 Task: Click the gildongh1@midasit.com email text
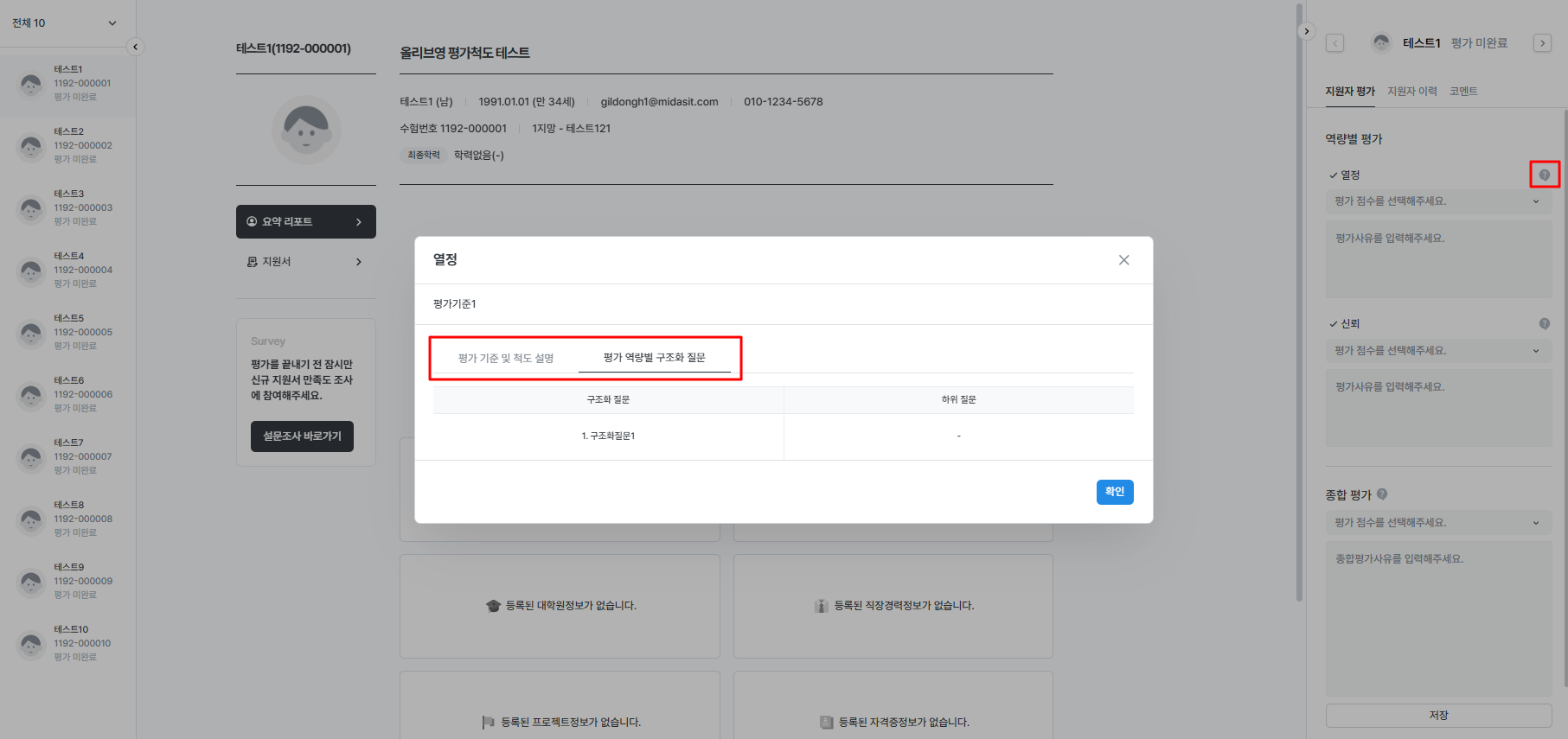pyautogui.click(x=659, y=102)
